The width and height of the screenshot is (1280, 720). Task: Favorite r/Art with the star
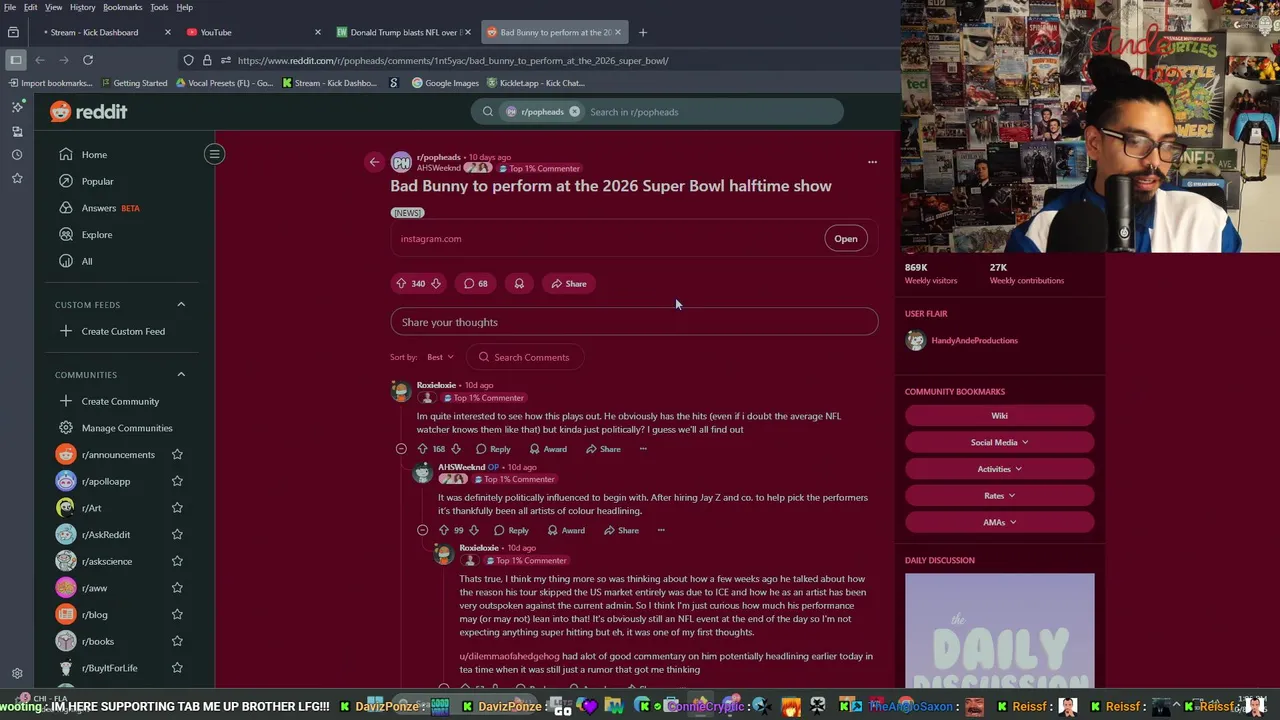pos(177,508)
